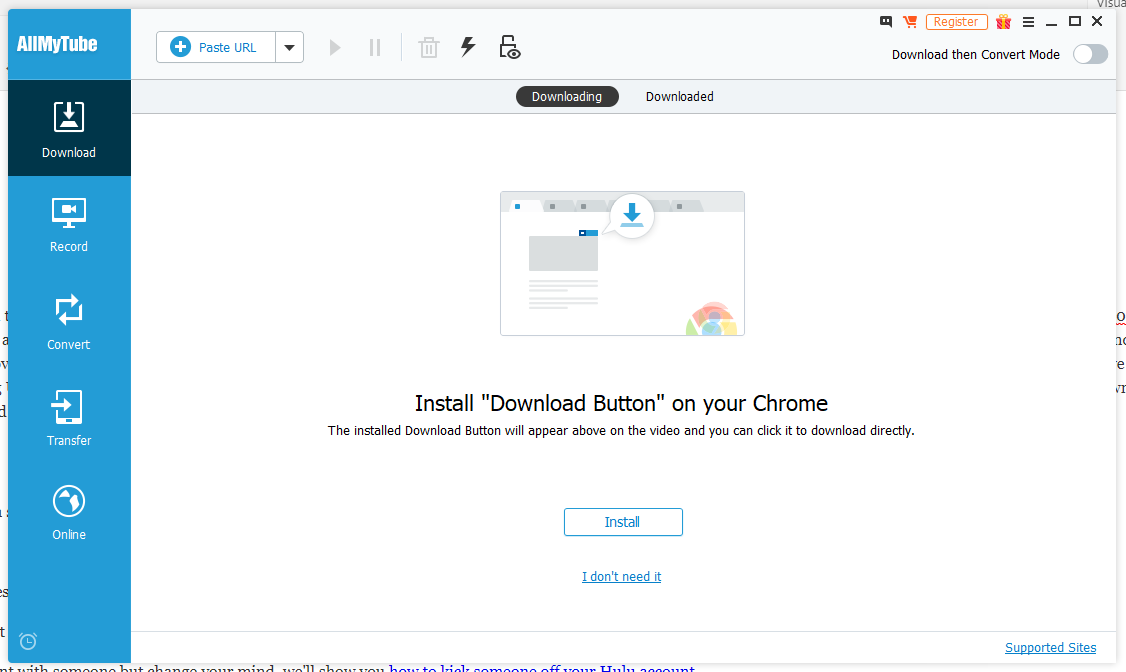
Task: Click the Chrome extension illustration
Action: 623,263
